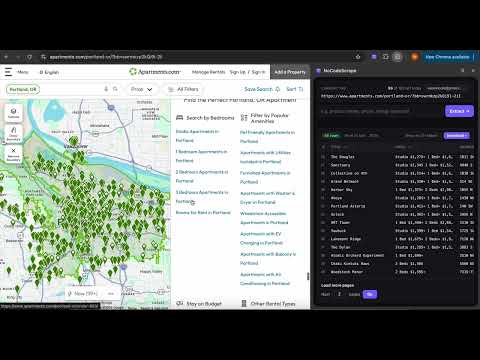The image size is (480, 360).
Task: Click Add a Property
Action: point(290,72)
